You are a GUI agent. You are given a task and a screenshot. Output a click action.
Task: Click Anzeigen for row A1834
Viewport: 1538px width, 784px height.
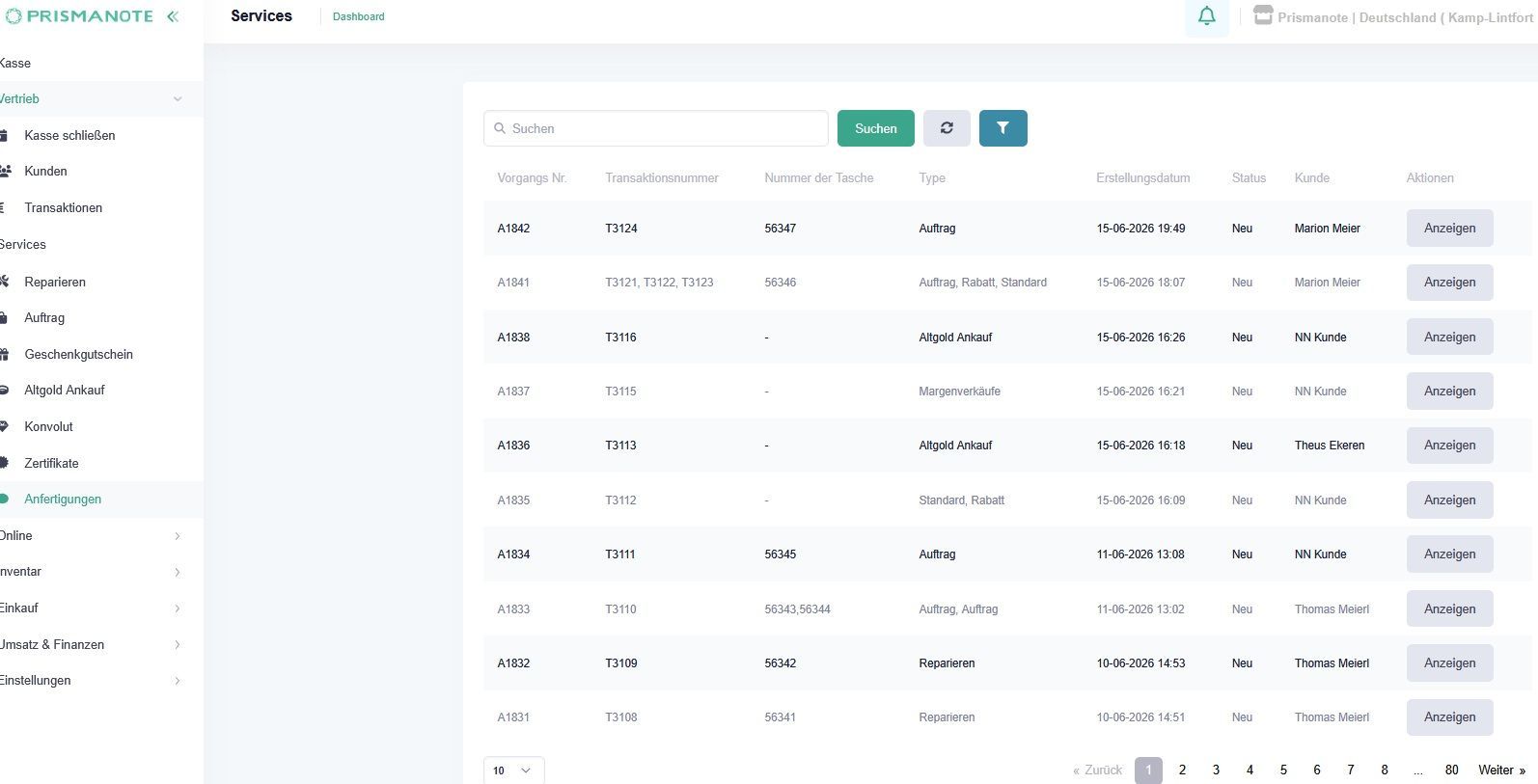pos(1449,554)
